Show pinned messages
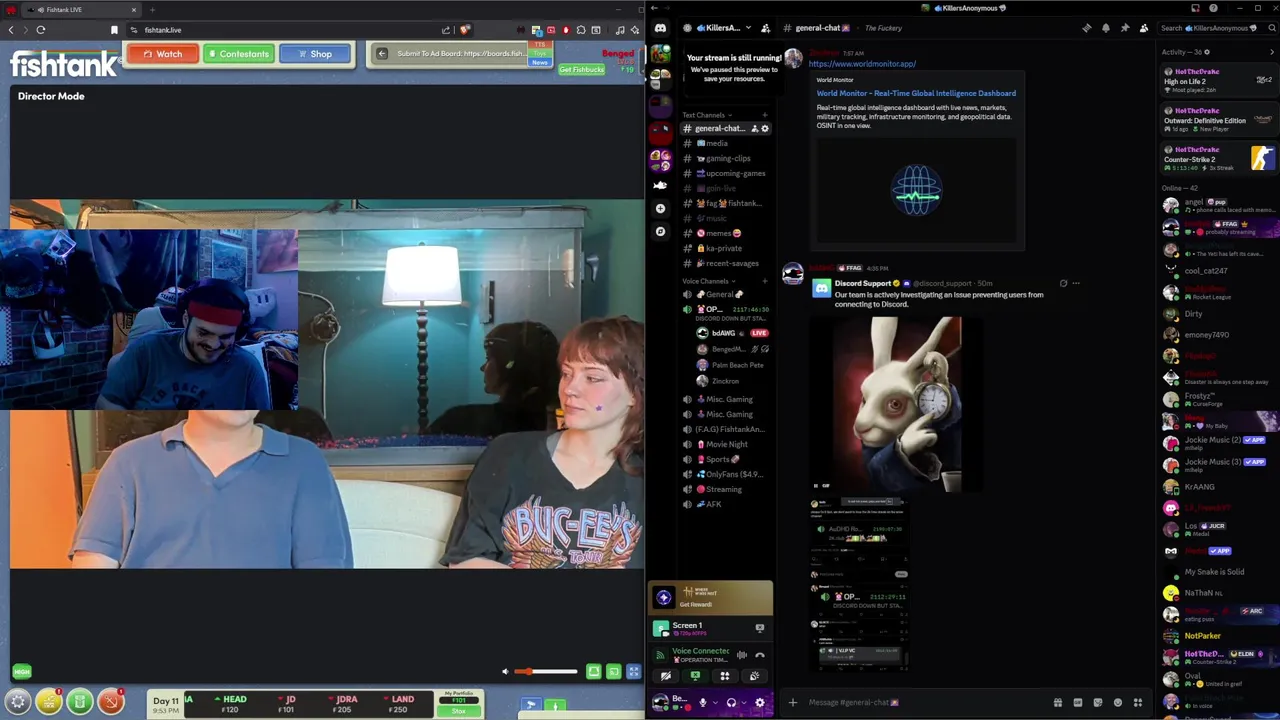The height and width of the screenshot is (720, 1280). tap(1125, 28)
